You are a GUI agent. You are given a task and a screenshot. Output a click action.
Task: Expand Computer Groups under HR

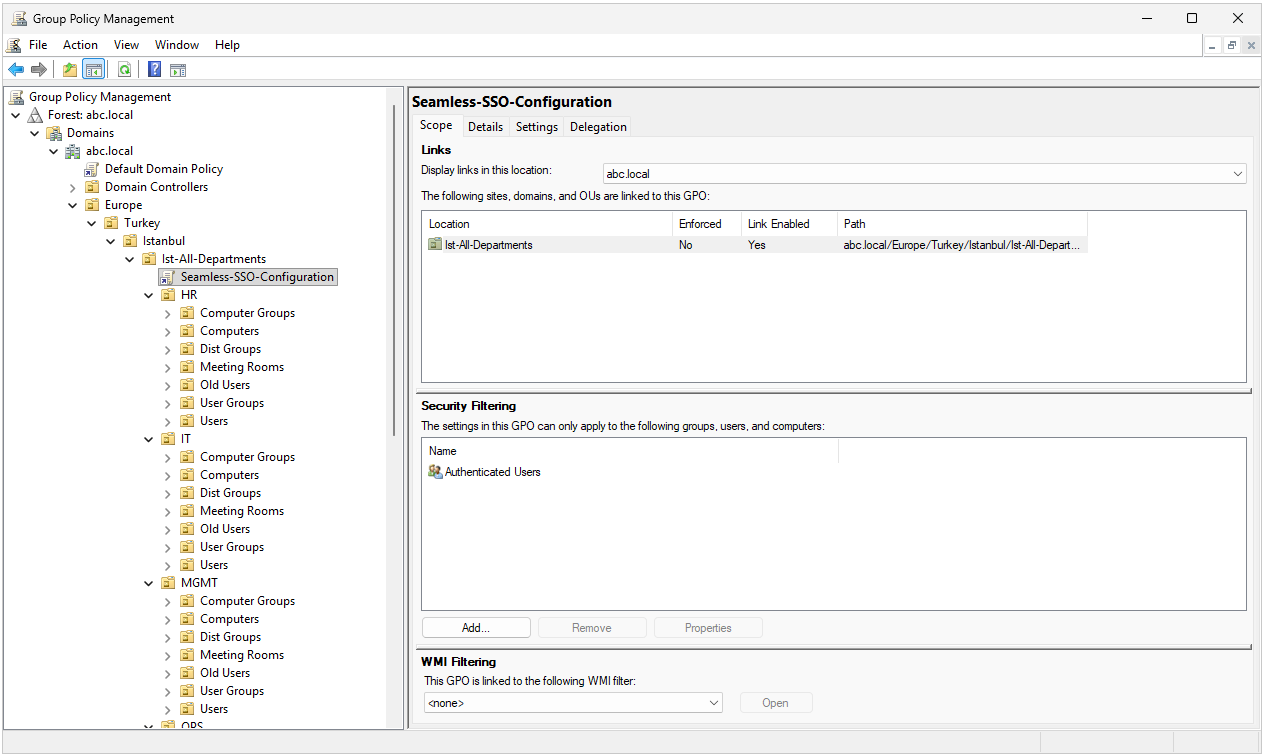point(168,313)
